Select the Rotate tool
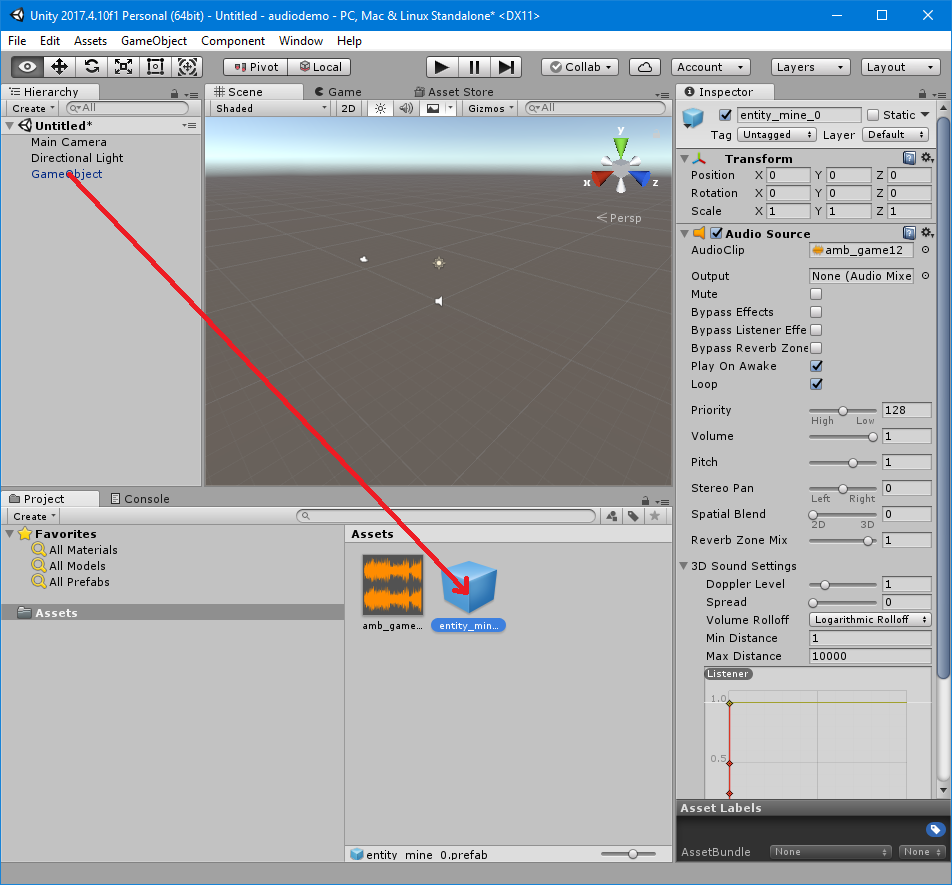 92,67
